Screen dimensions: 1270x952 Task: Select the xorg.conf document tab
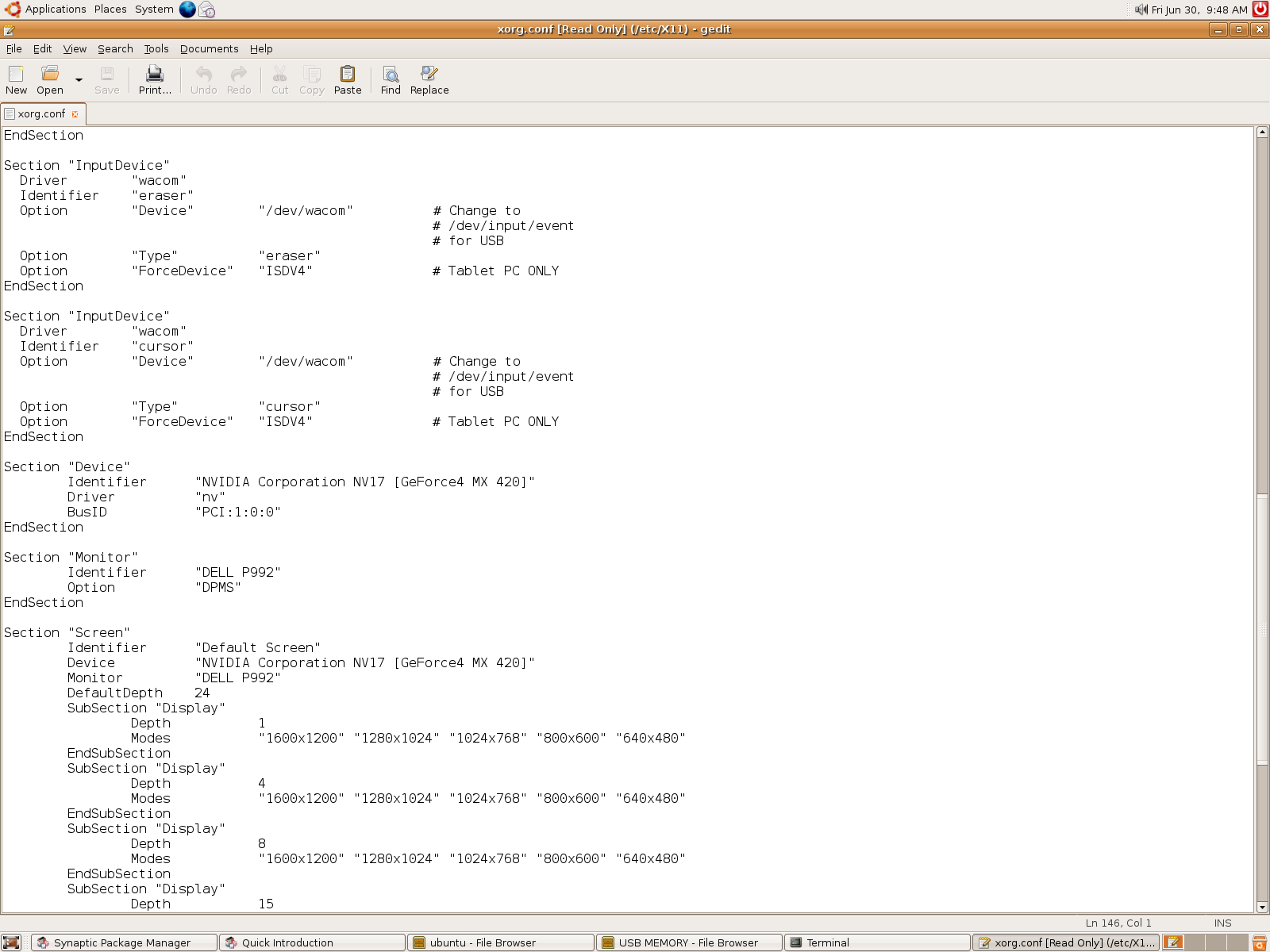(x=41, y=113)
